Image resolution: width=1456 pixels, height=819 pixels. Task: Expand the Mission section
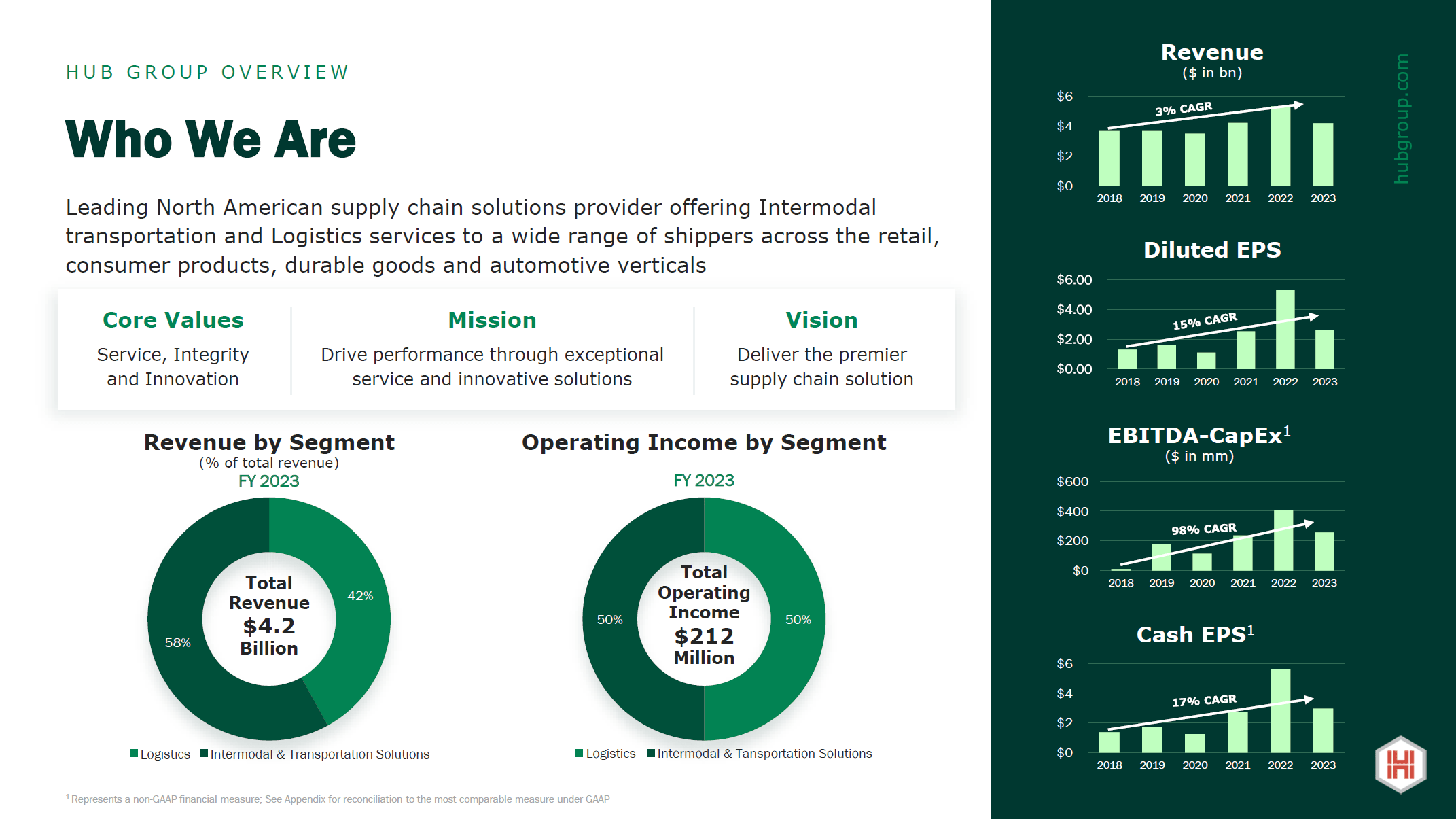[x=491, y=319]
